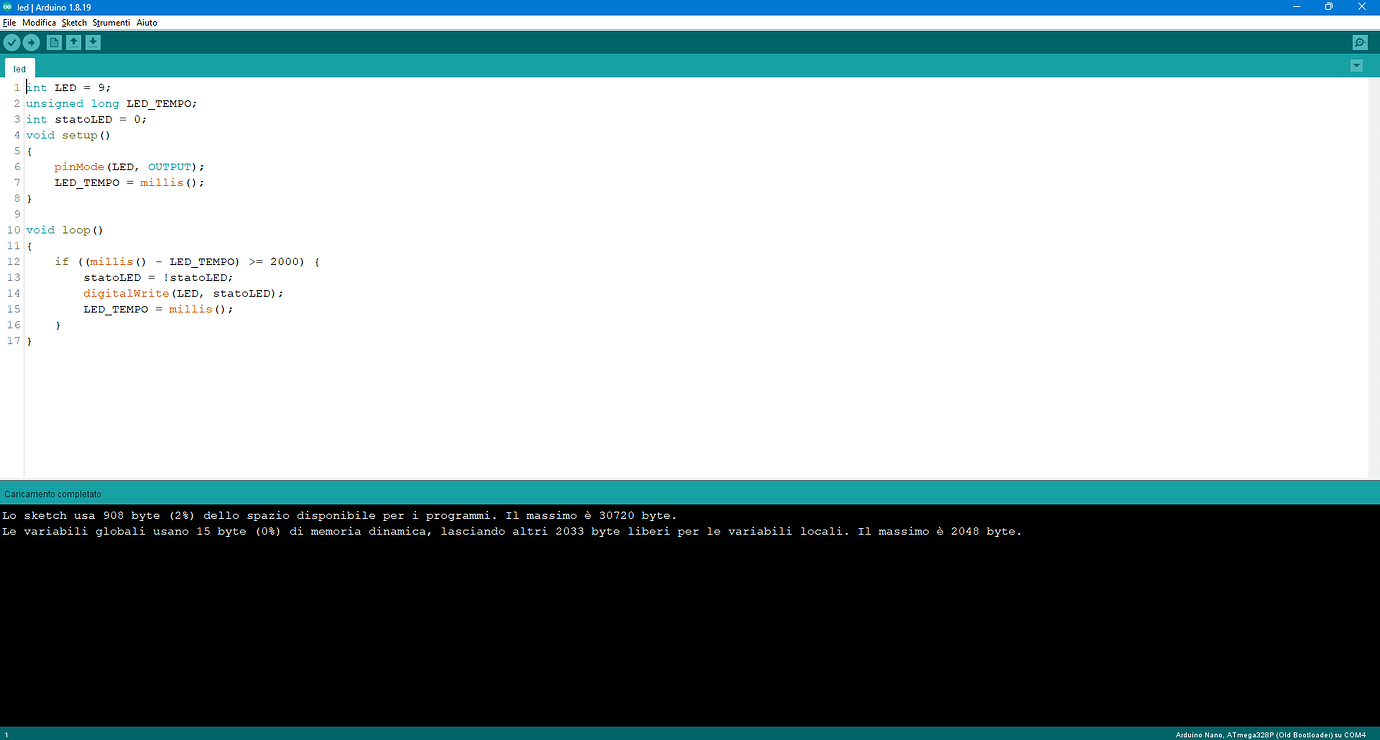
Task: Open the tab list dropdown arrow
Action: click(x=1356, y=65)
